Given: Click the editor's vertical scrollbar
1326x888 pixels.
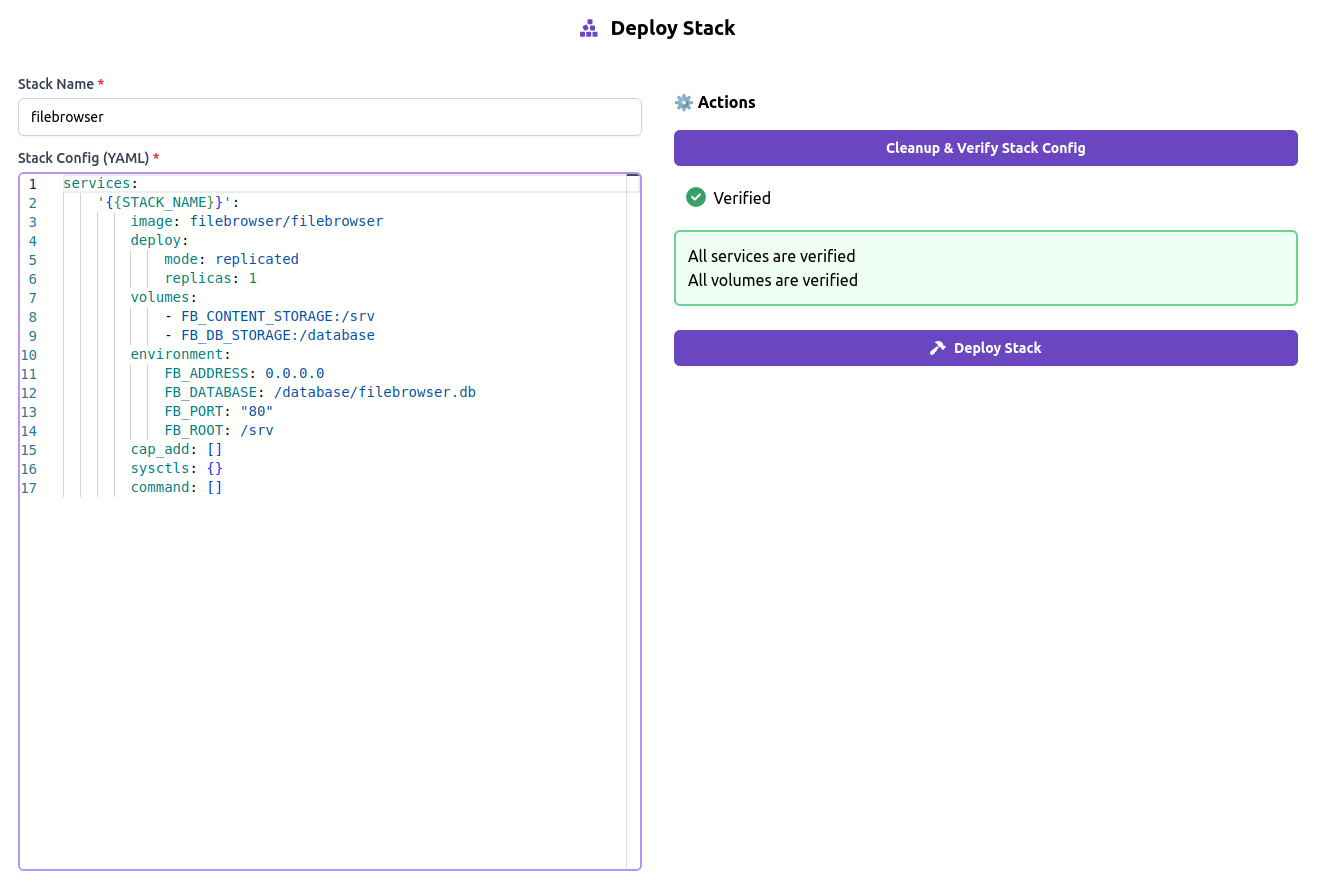Looking at the screenshot, I should [633, 521].
